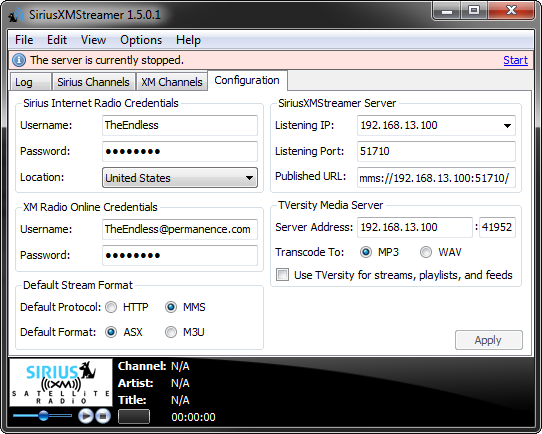Open the Options menu
This screenshot has width=542, height=434.
[x=141, y=40]
